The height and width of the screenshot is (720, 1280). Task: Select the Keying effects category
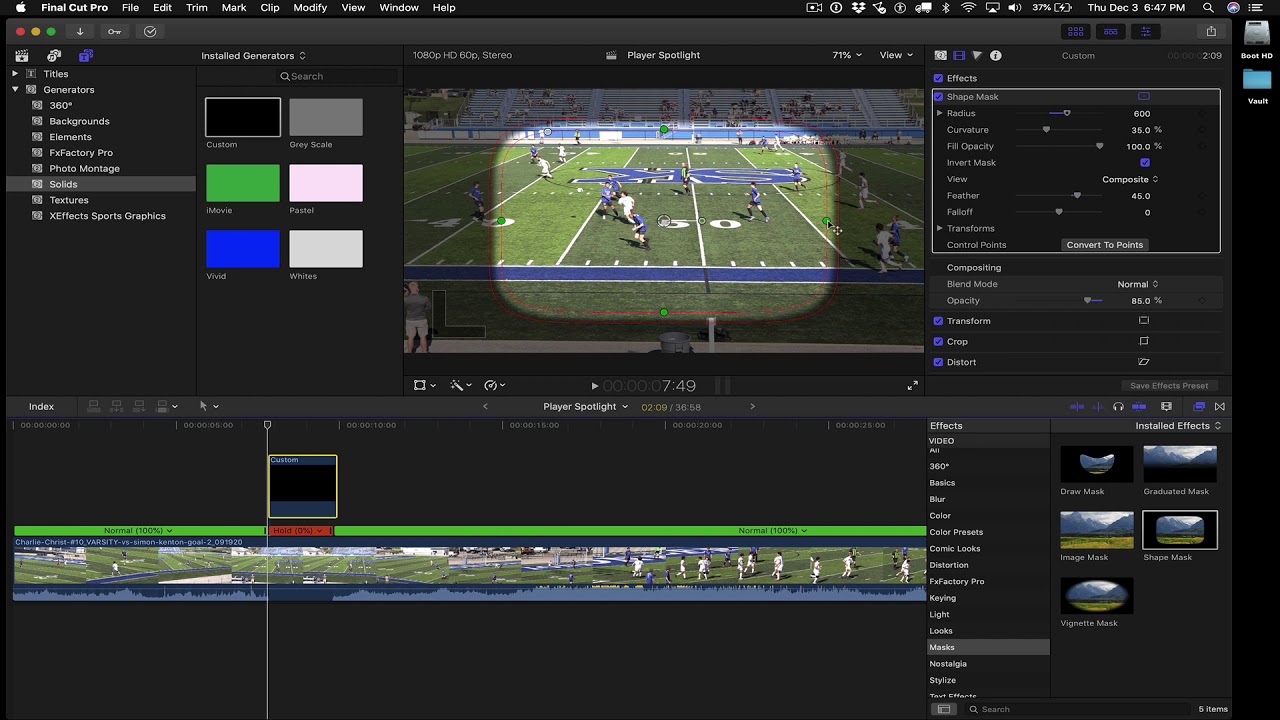[989, 598]
